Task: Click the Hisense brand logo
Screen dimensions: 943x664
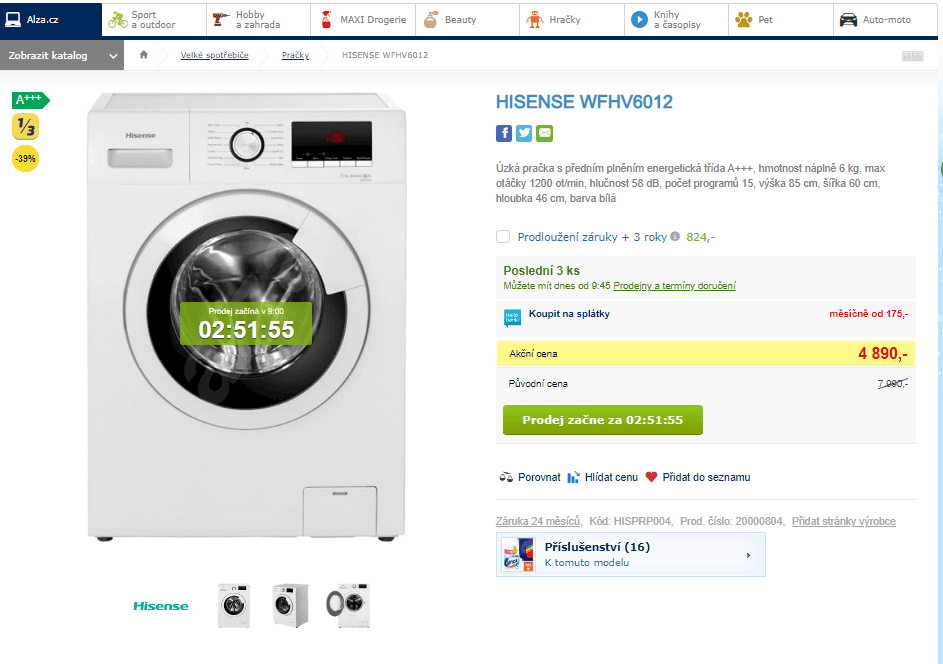Action: pyautogui.click(x=161, y=606)
